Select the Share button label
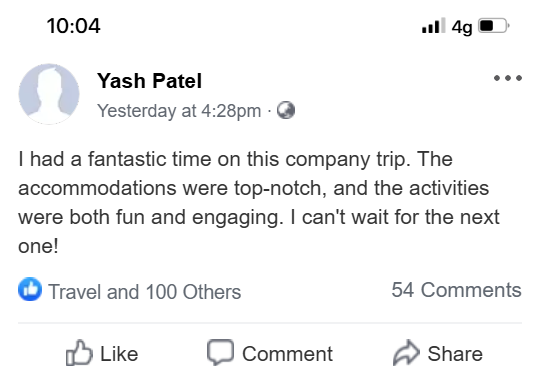 (455, 354)
